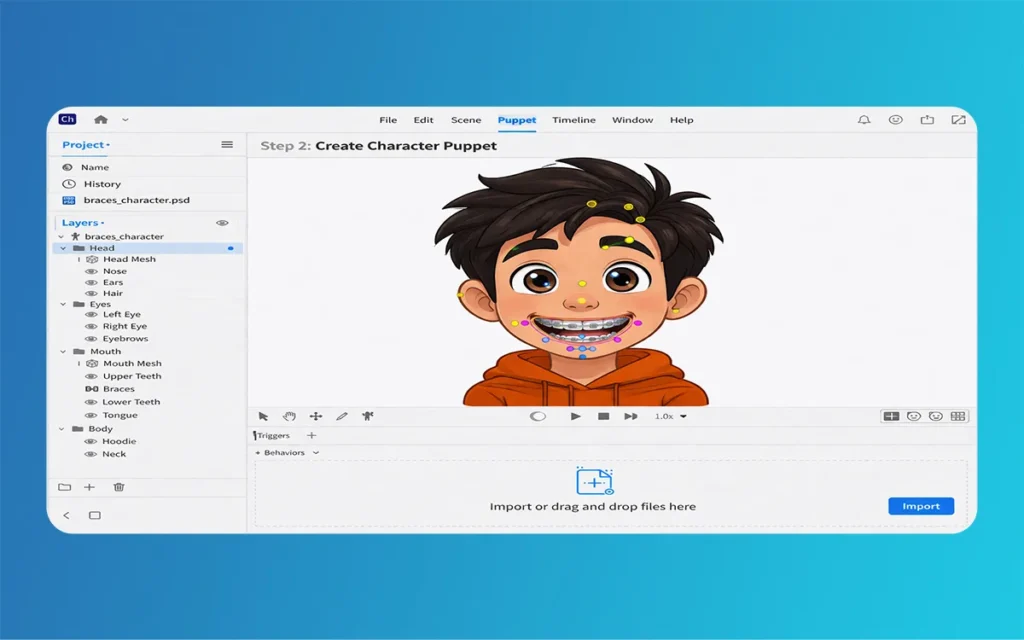
Task: Click the share export icon
Action: [x=927, y=120]
